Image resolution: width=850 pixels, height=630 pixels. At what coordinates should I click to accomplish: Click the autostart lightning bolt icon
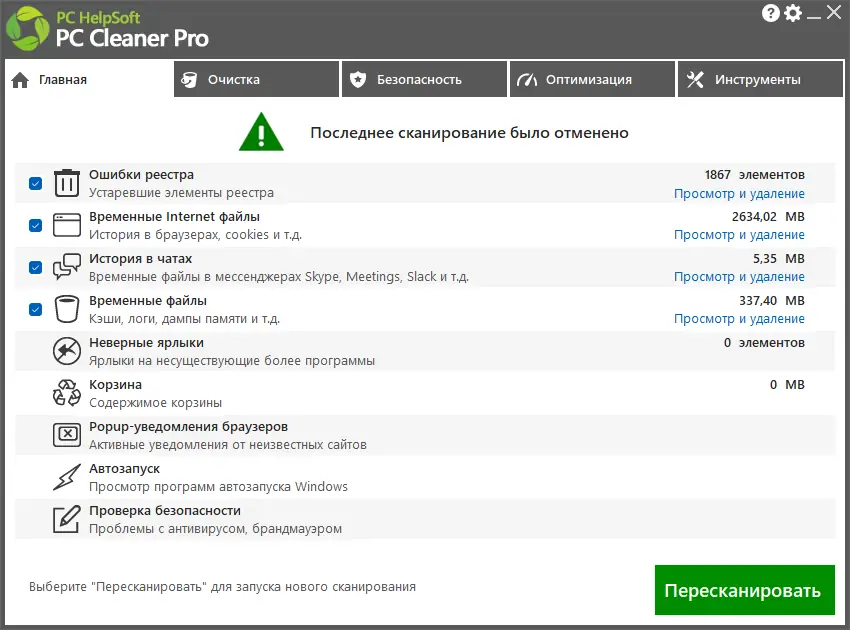tap(66, 477)
